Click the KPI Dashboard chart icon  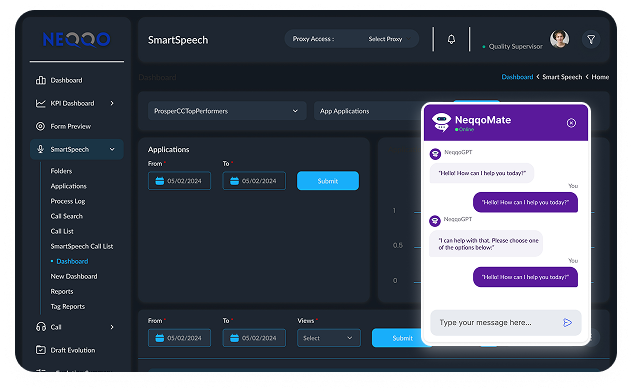(x=41, y=103)
